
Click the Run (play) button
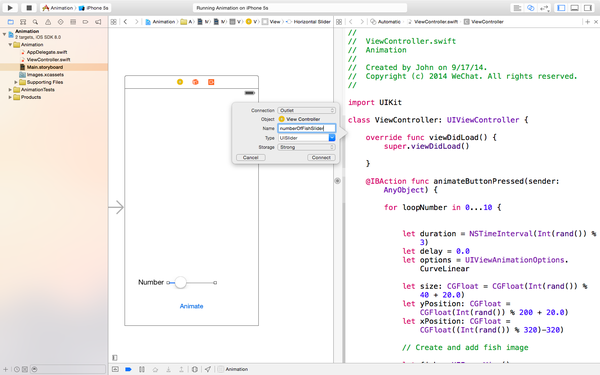pyautogui.click(x=10, y=8)
